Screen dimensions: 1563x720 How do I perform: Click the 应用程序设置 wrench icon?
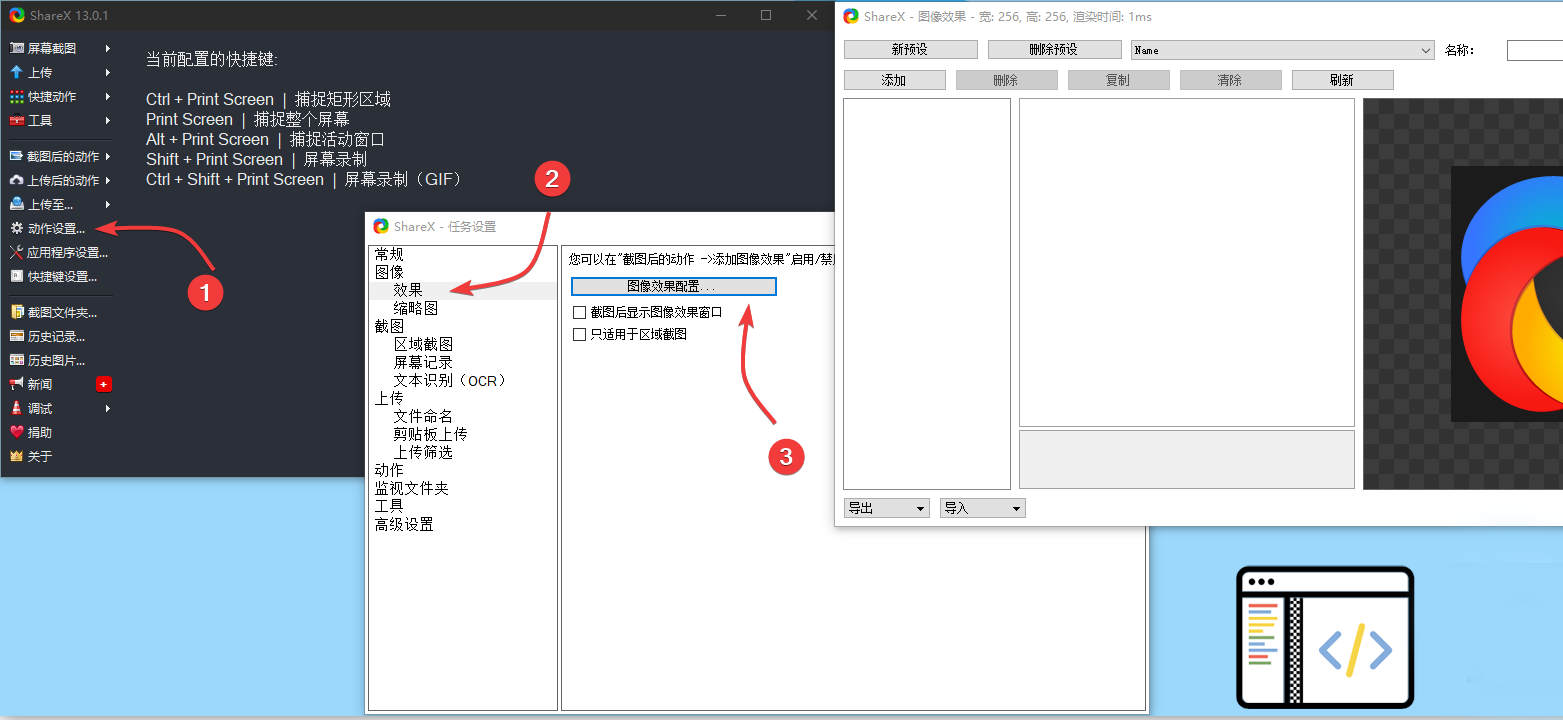16,252
